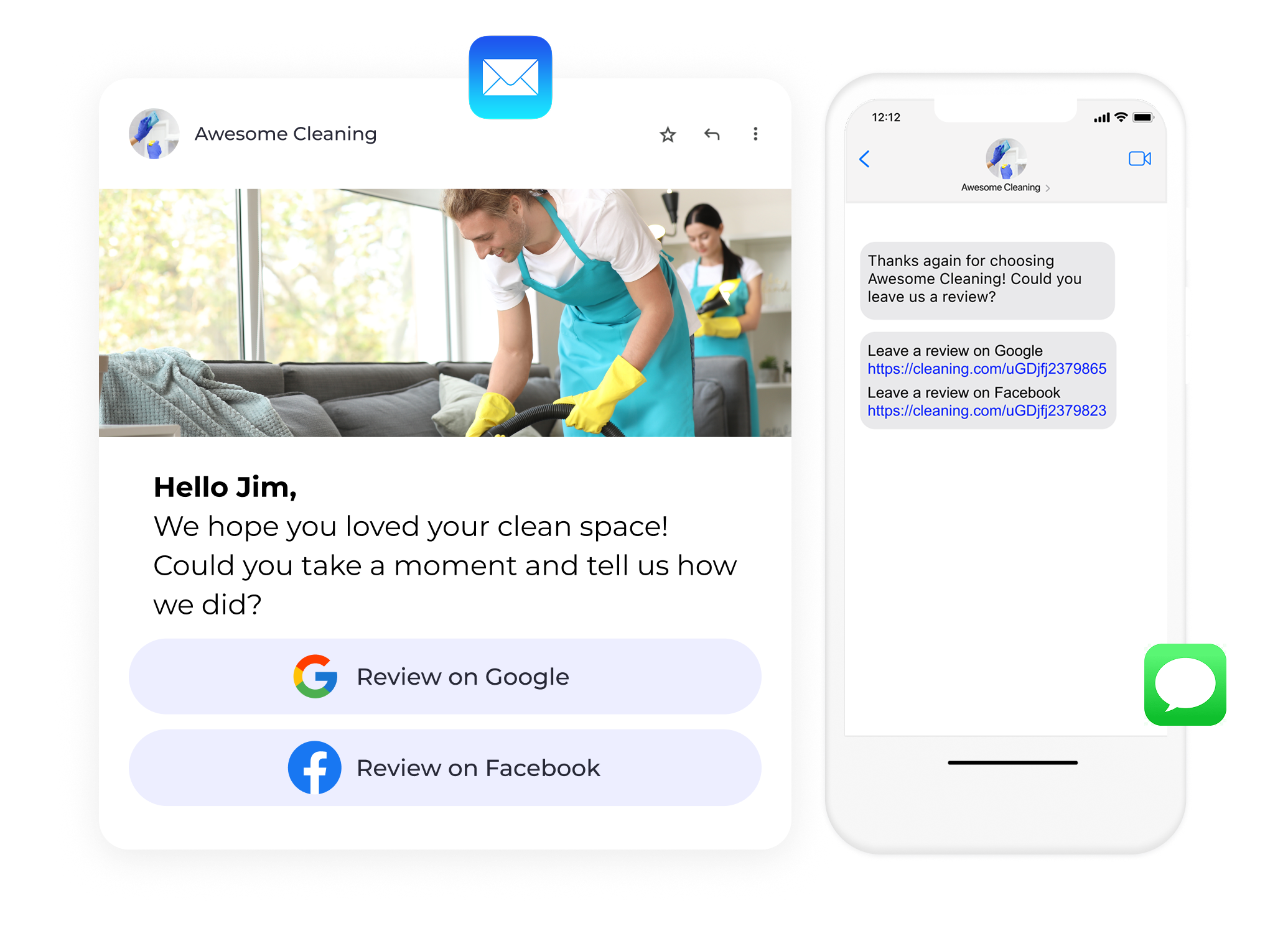Click the star/favorite icon in email header
Screen dimensions: 1288x926
coord(668,134)
